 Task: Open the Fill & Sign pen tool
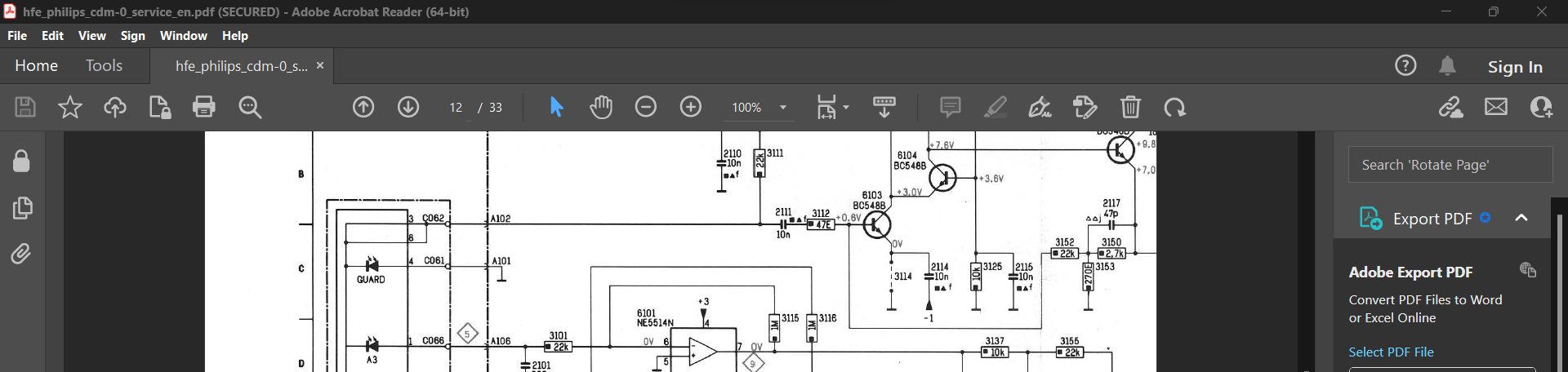point(1040,107)
